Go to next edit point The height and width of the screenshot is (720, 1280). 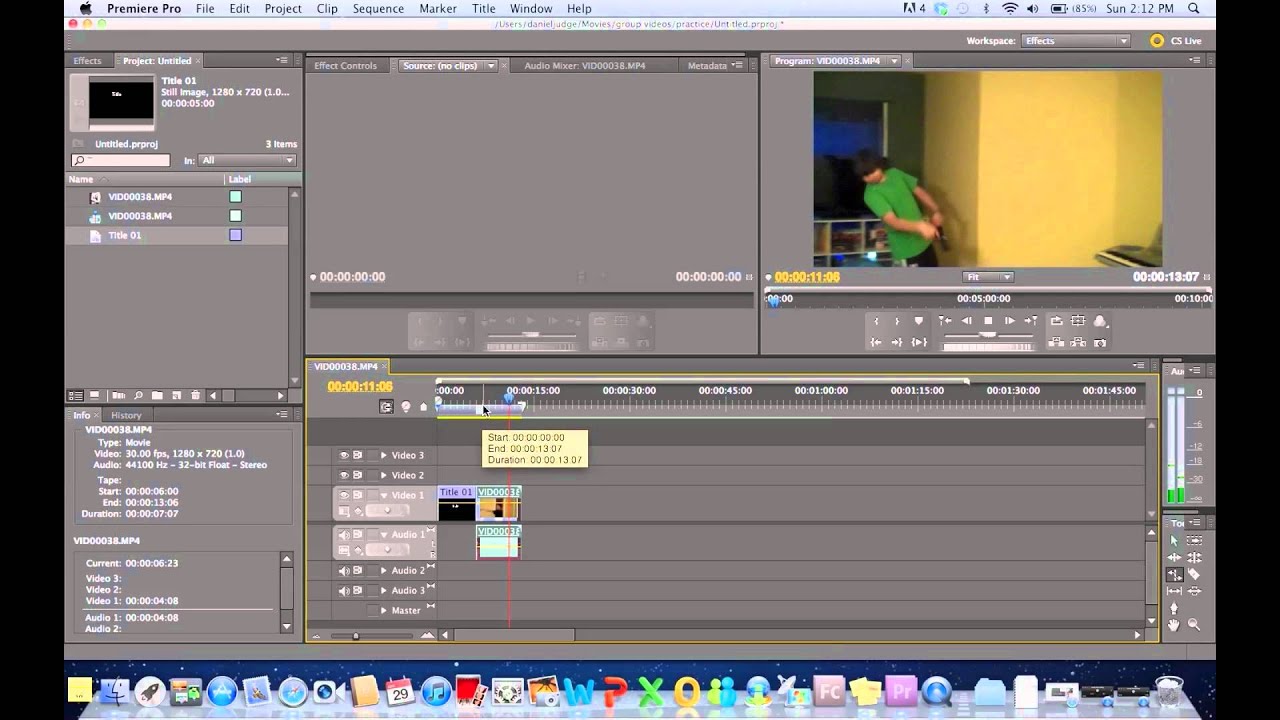1031,321
